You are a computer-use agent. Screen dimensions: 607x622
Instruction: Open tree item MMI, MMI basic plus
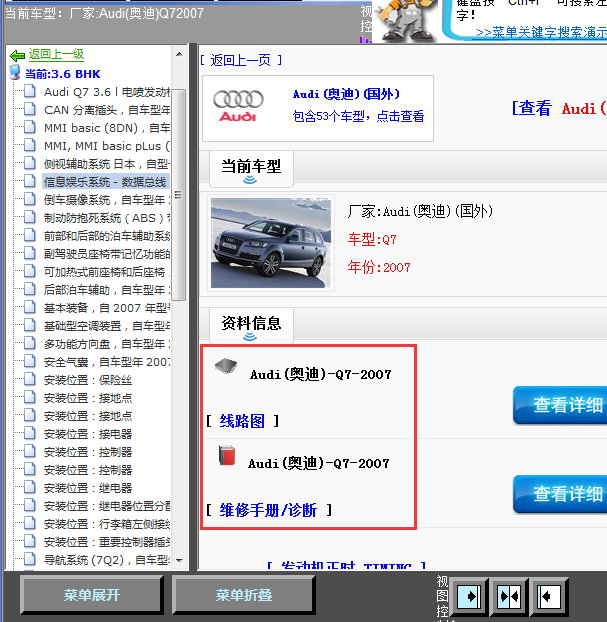pyautogui.click(x=107, y=146)
